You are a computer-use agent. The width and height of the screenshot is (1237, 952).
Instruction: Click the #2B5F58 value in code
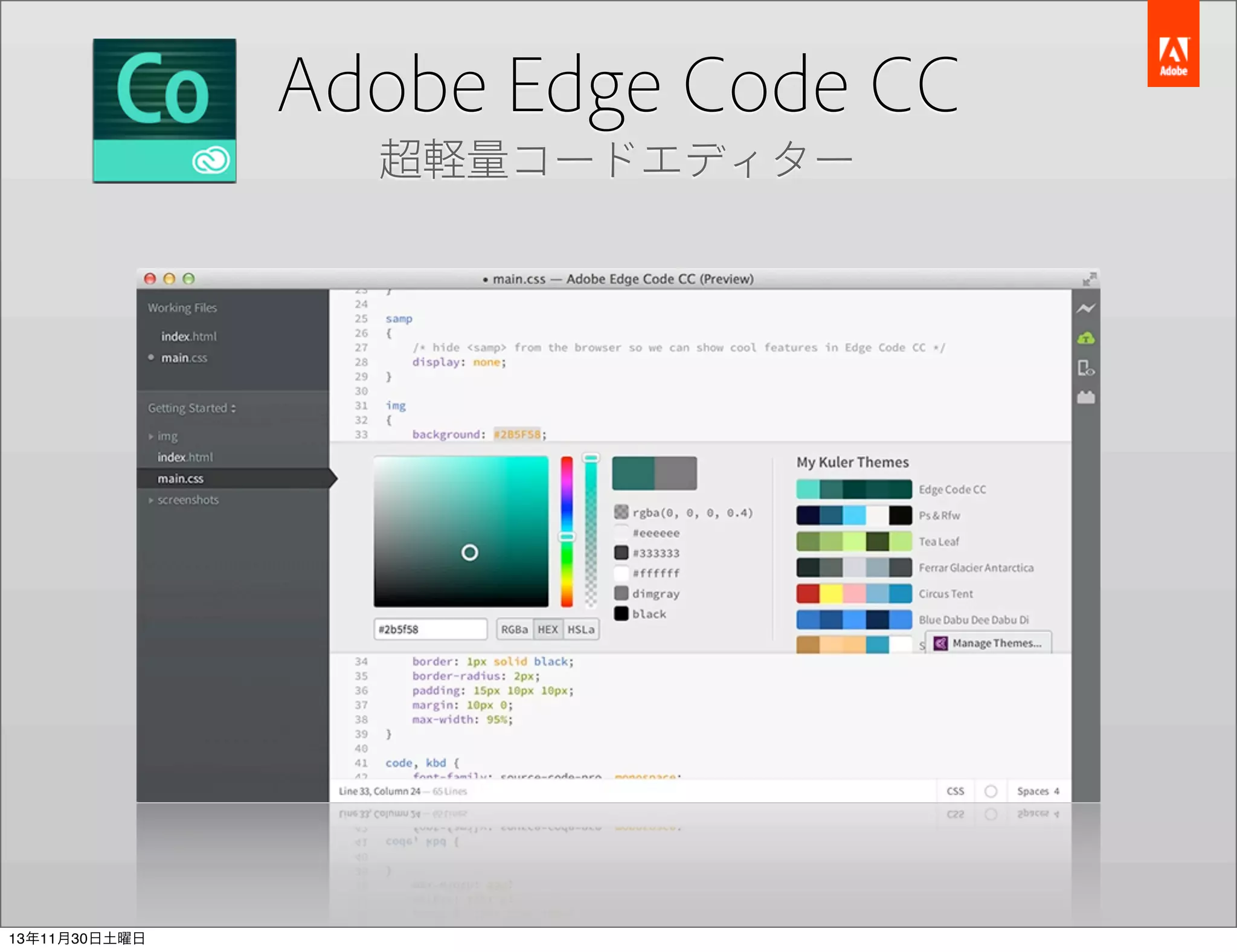[x=517, y=434]
